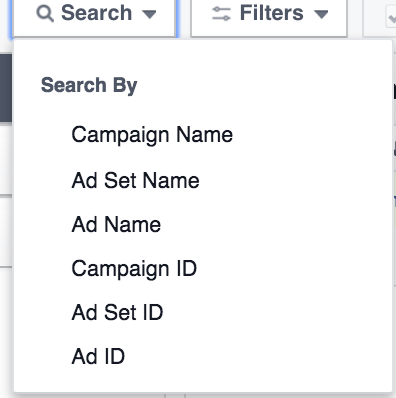Click the Search By section header
Image resolution: width=396 pixels, height=398 pixels.
point(89,85)
